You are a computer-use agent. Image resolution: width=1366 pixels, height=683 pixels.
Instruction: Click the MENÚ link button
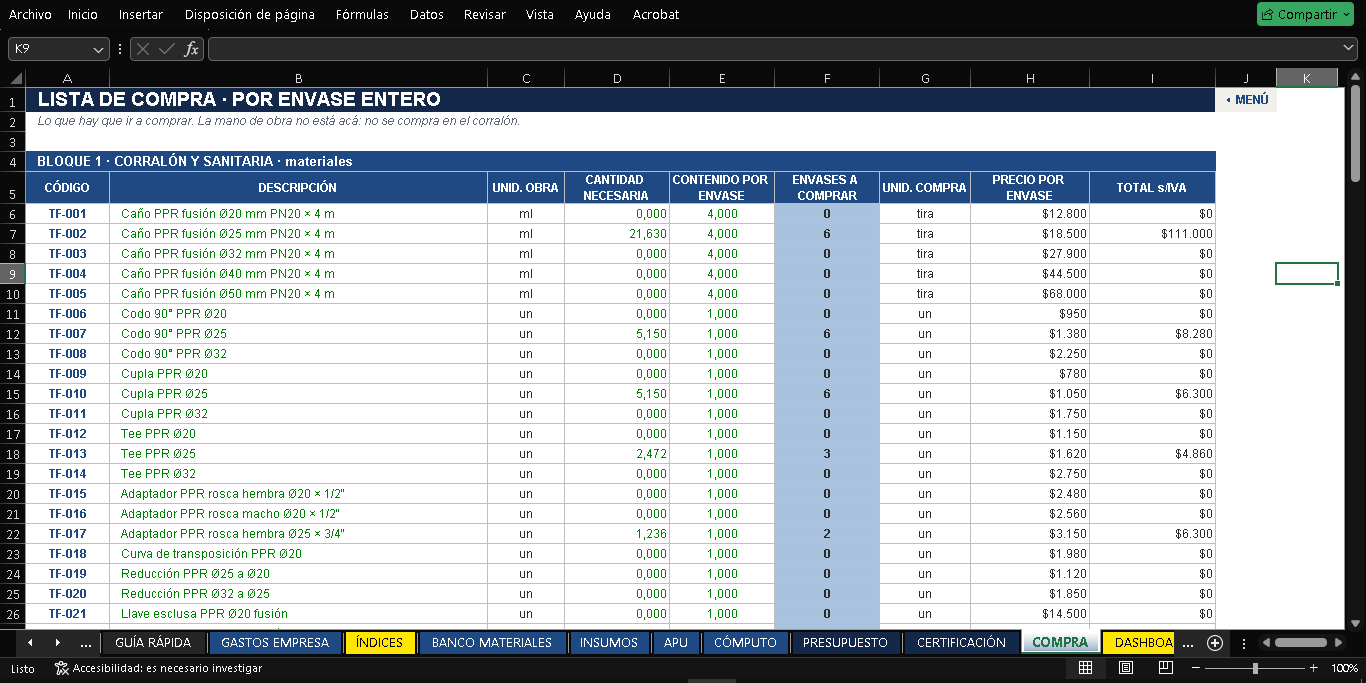(x=1247, y=100)
